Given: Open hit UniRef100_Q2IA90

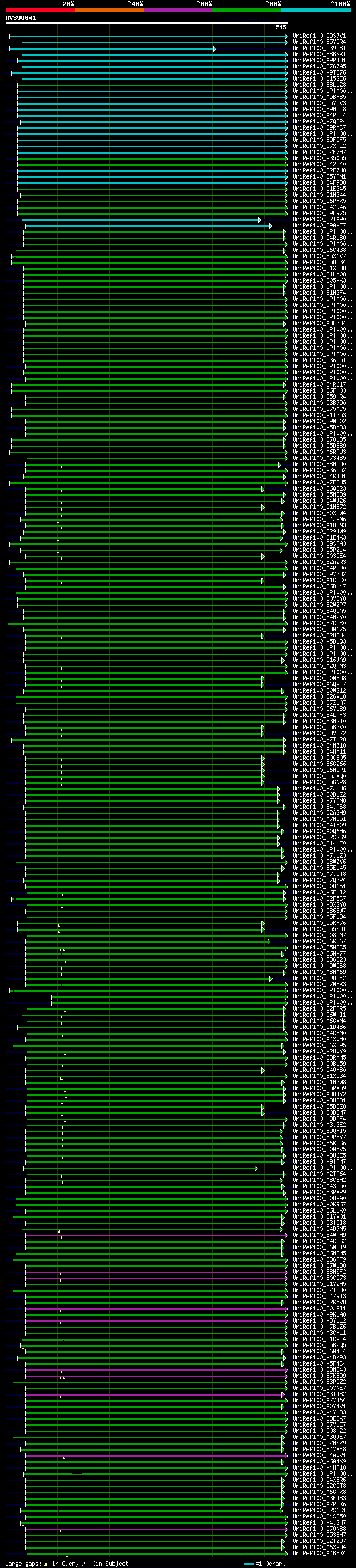Looking at the screenshot, I should tap(319, 219).
